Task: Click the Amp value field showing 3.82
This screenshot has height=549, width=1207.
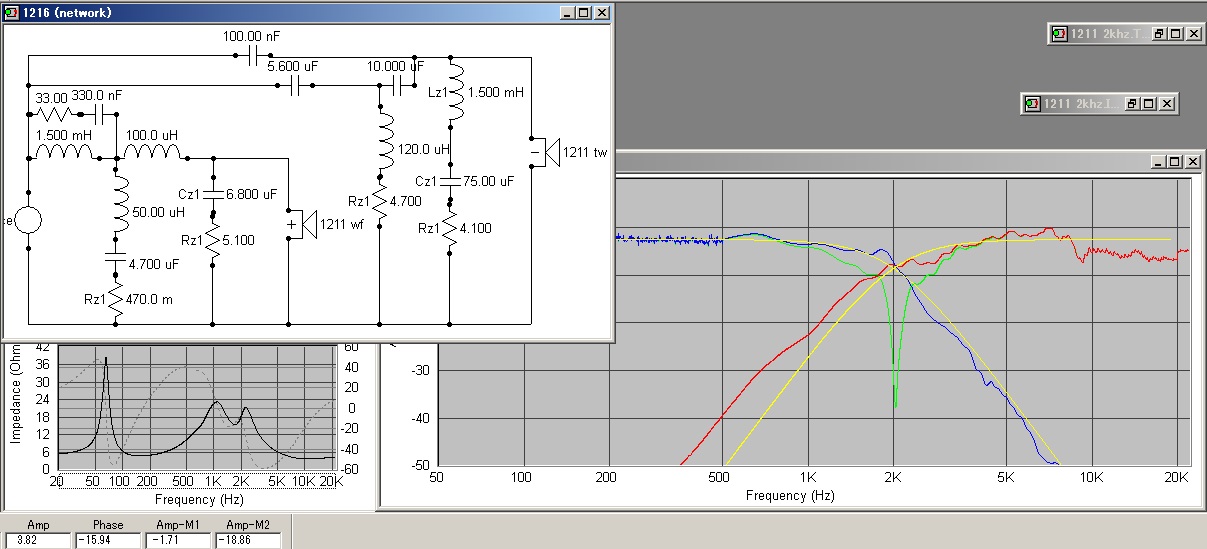Action: tap(37, 540)
